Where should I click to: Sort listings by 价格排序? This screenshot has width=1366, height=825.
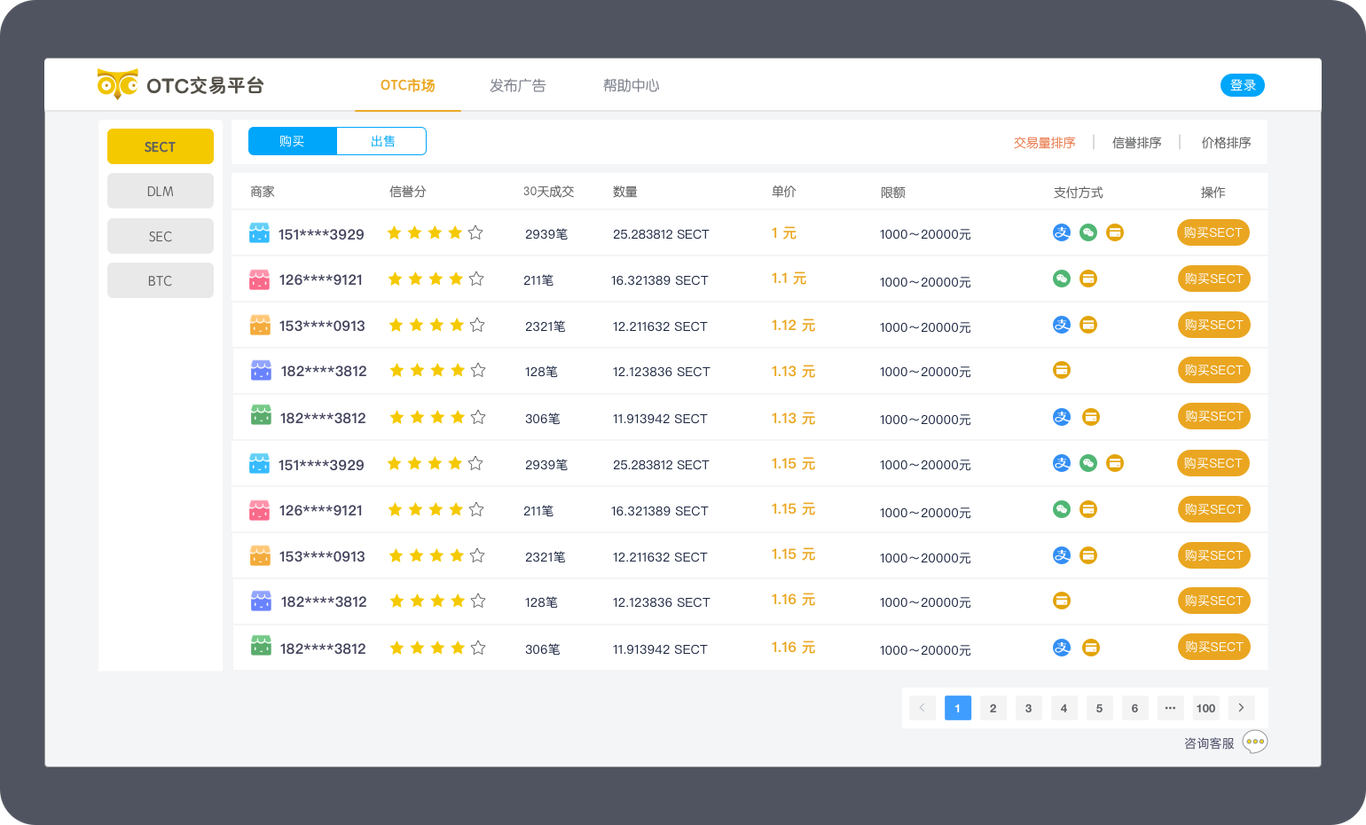(x=1226, y=143)
